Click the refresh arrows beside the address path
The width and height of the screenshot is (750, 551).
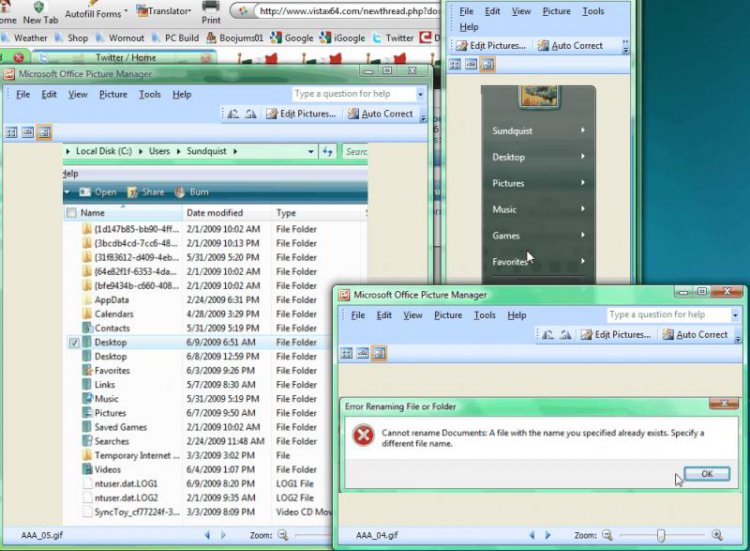coord(328,152)
